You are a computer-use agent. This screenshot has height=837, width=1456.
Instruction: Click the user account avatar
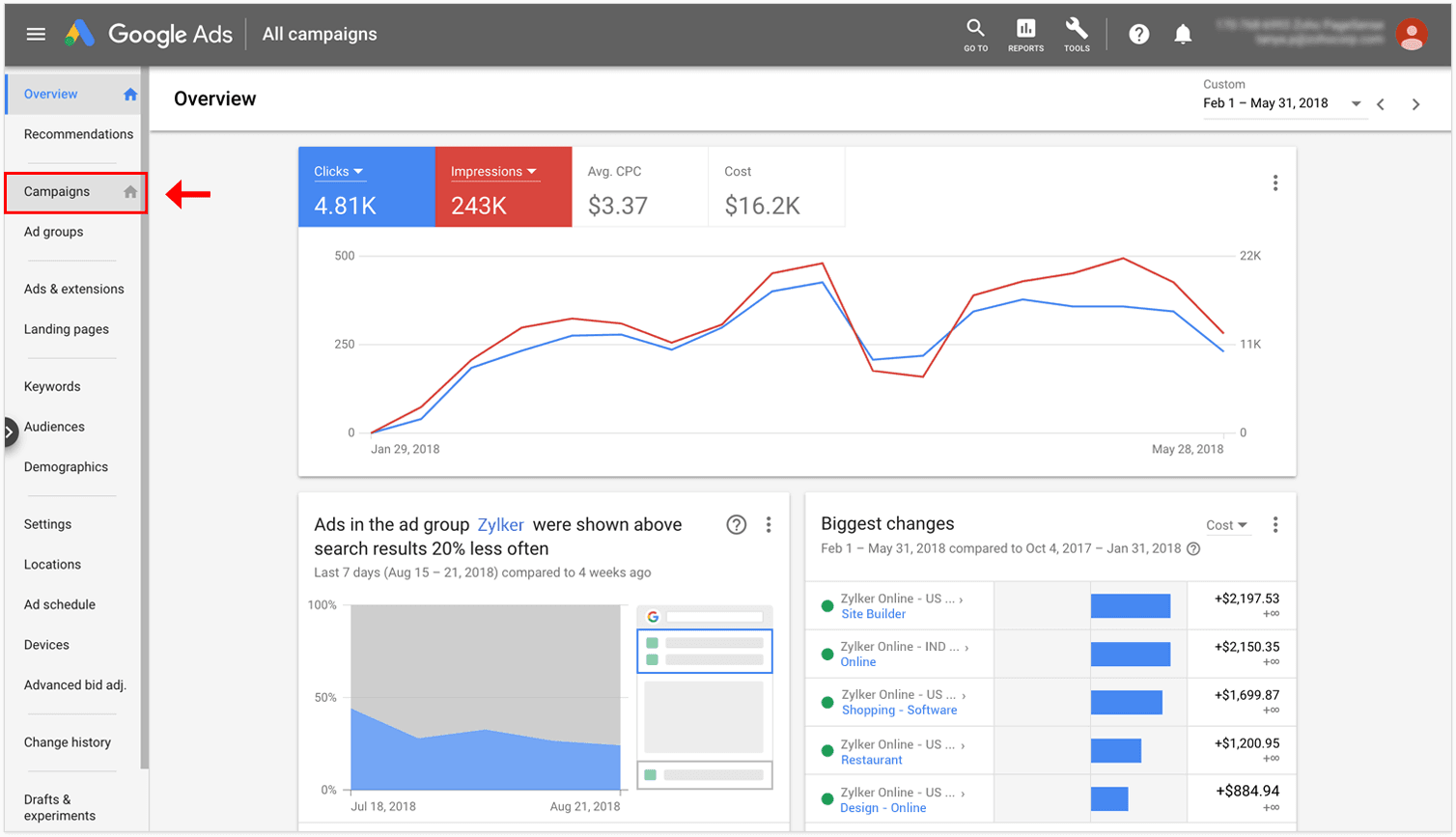click(1412, 34)
